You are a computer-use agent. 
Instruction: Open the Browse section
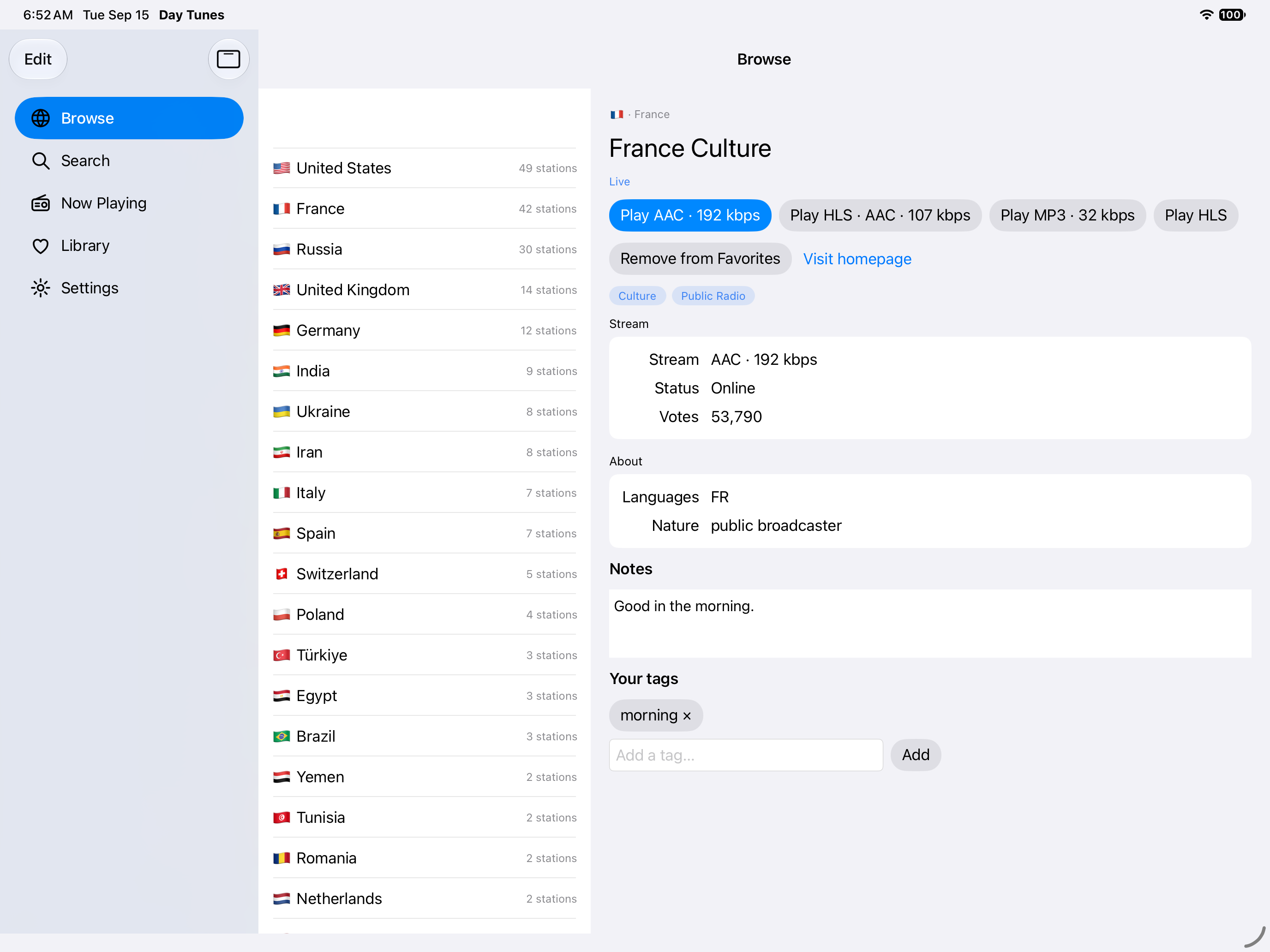(x=129, y=118)
